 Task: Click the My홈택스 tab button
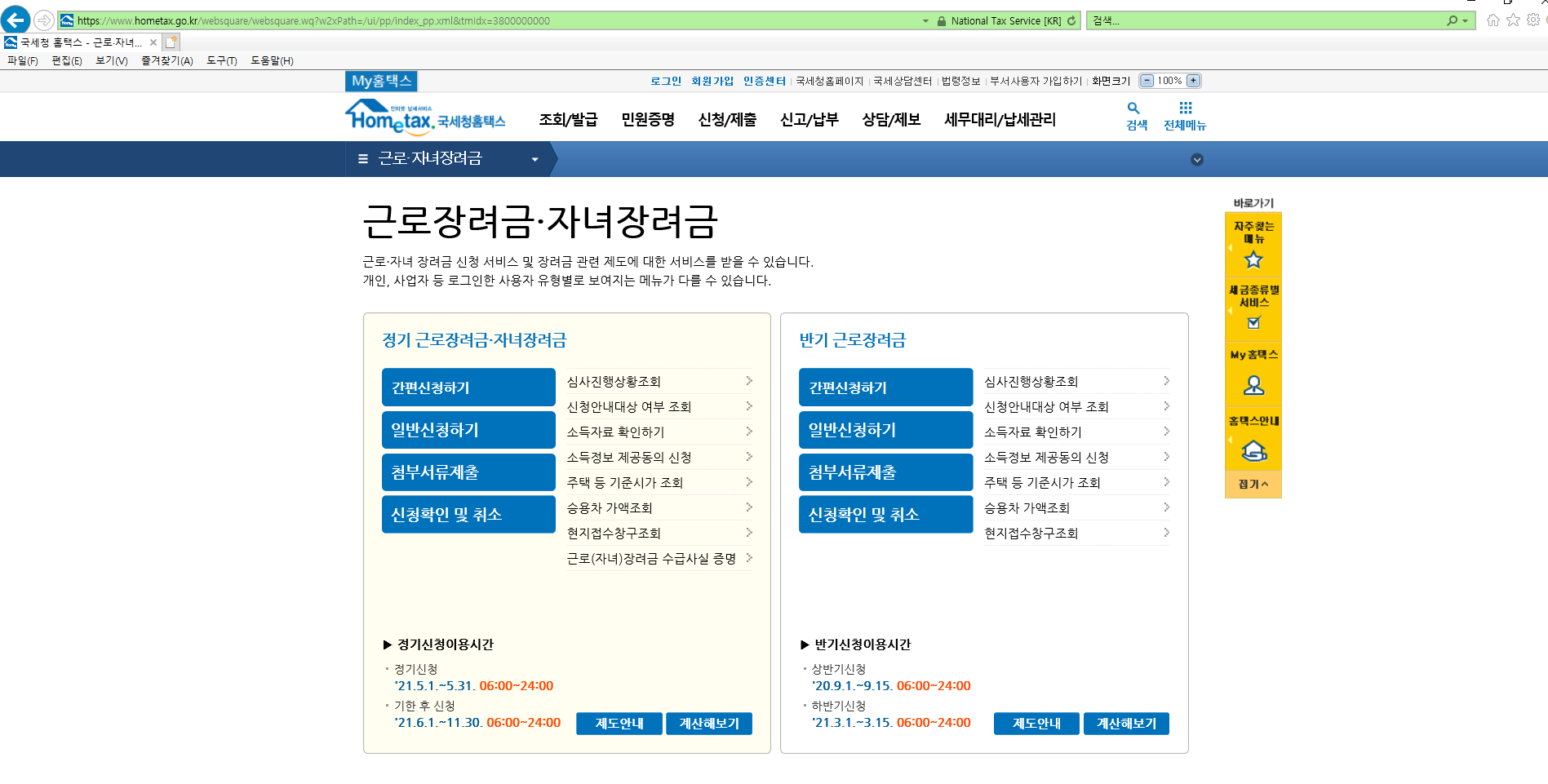(381, 81)
